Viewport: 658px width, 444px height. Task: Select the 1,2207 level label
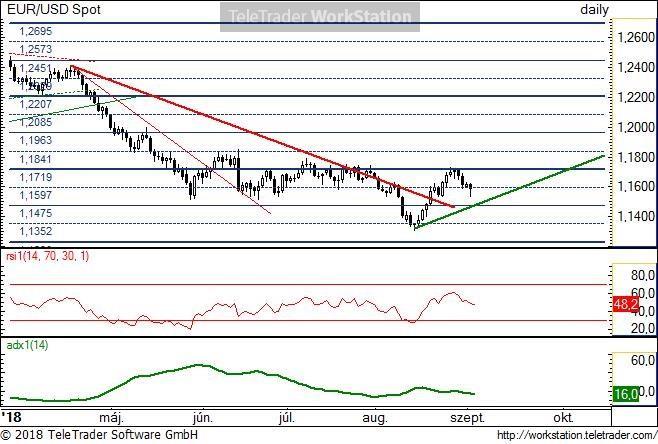click(36, 104)
